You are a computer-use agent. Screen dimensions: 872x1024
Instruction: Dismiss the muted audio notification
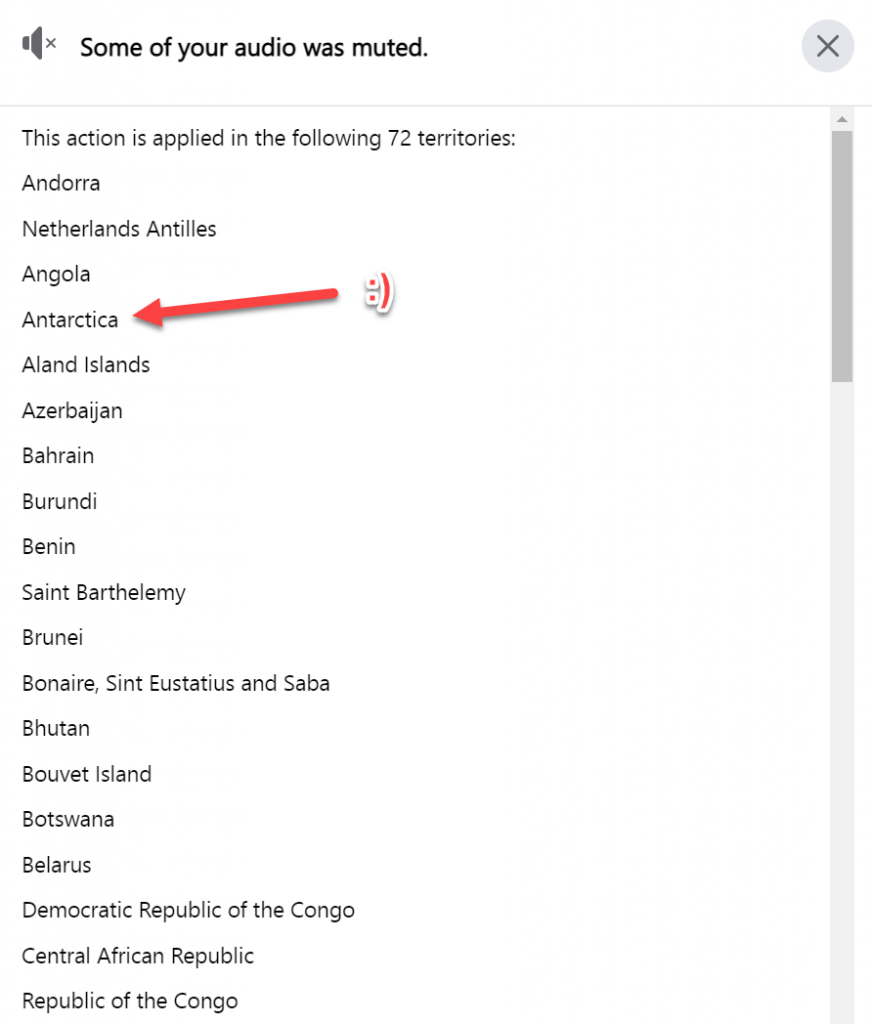point(827,46)
